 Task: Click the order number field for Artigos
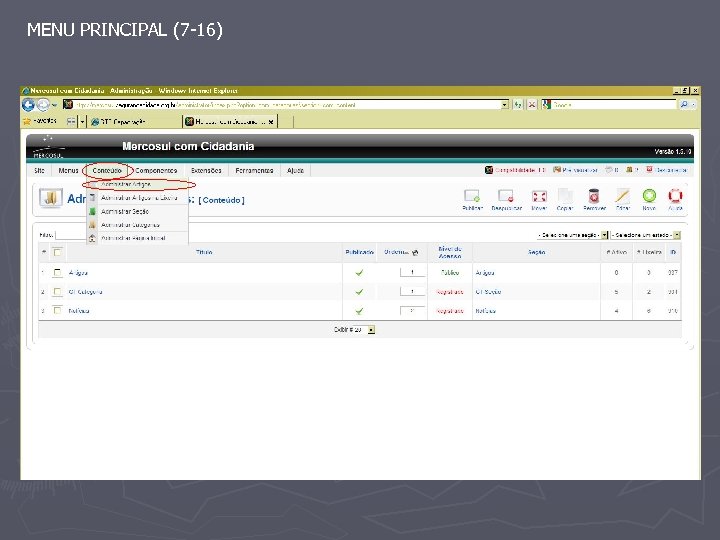[x=412, y=273]
